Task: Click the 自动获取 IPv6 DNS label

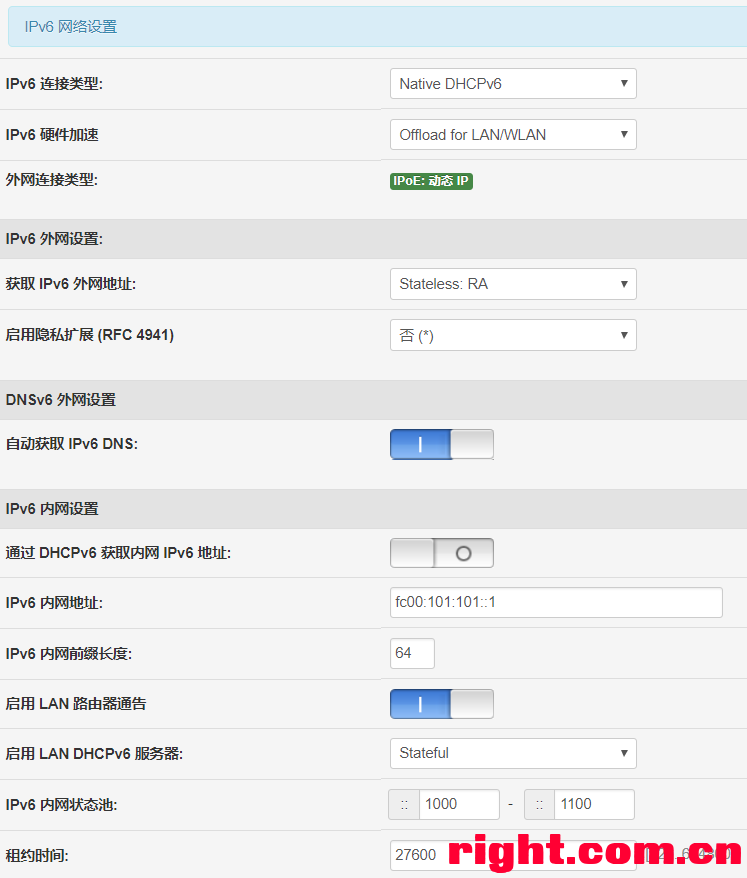Action: click(72, 444)
